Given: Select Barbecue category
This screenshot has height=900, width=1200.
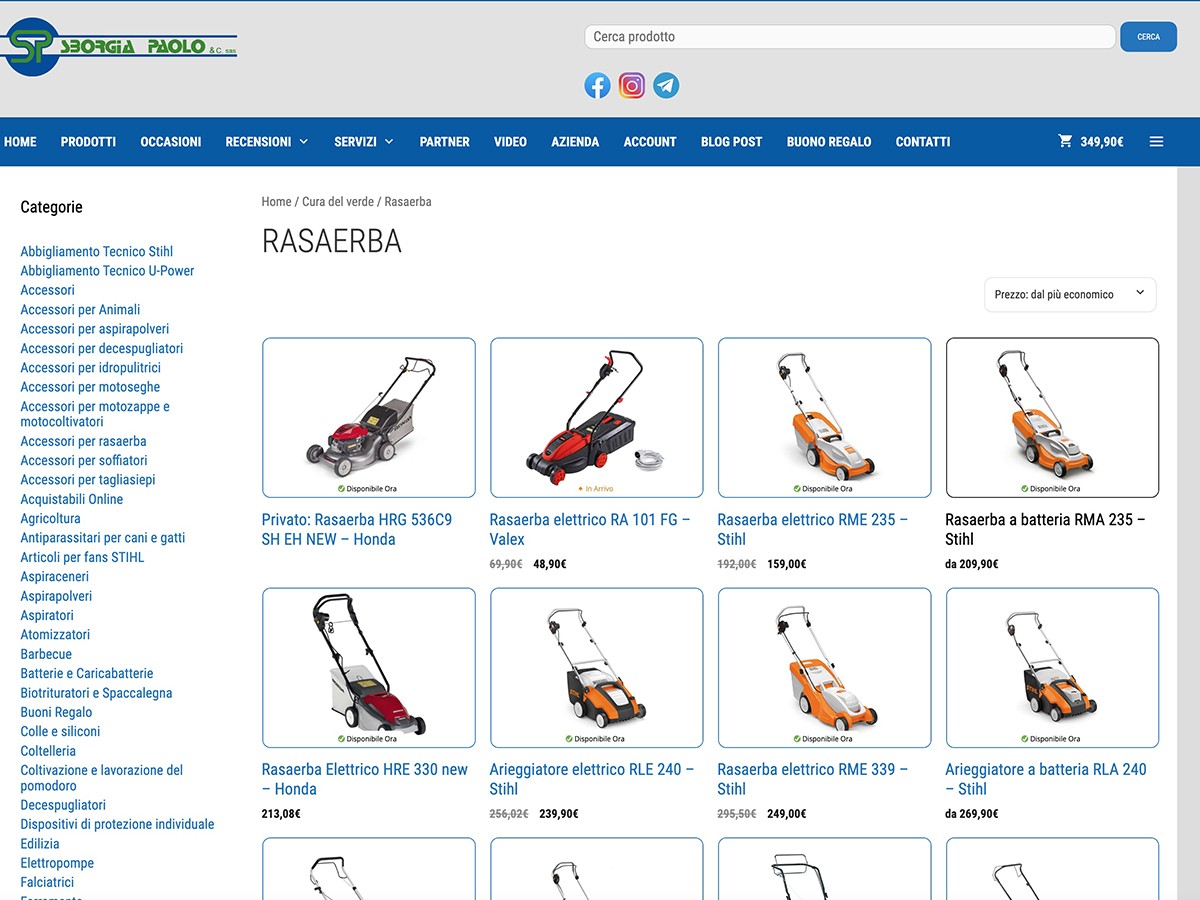Looking at the screenshot, I should point(46,654).
